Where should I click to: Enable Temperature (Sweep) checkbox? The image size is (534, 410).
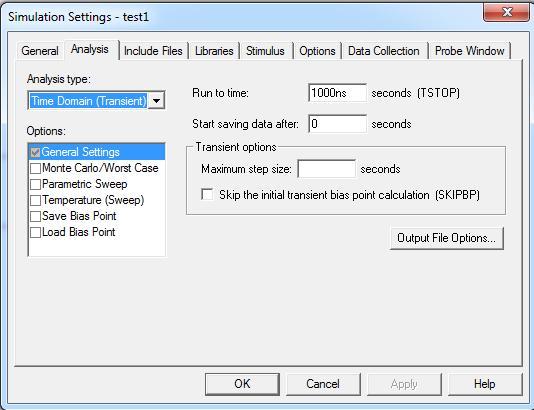(x=35, y=200)
